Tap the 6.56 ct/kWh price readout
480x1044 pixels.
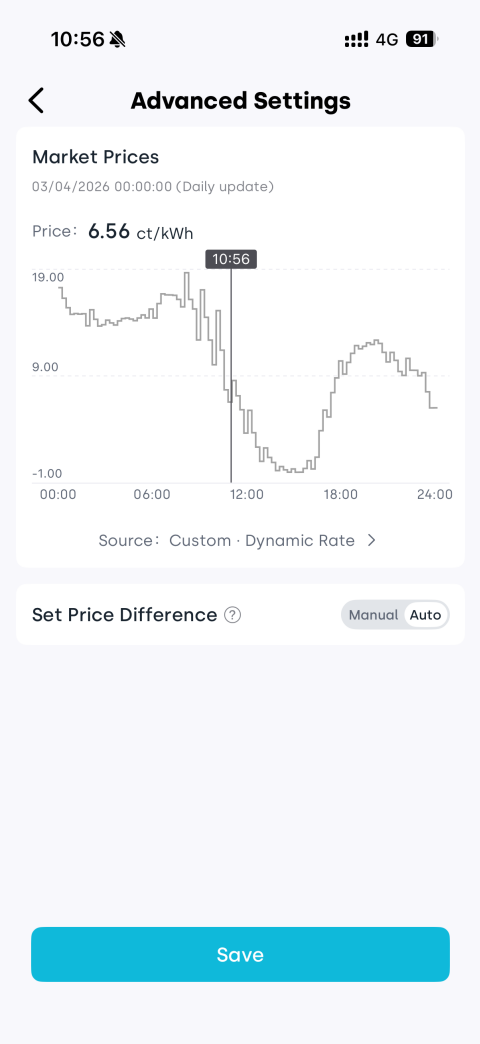tap(140, 232)
